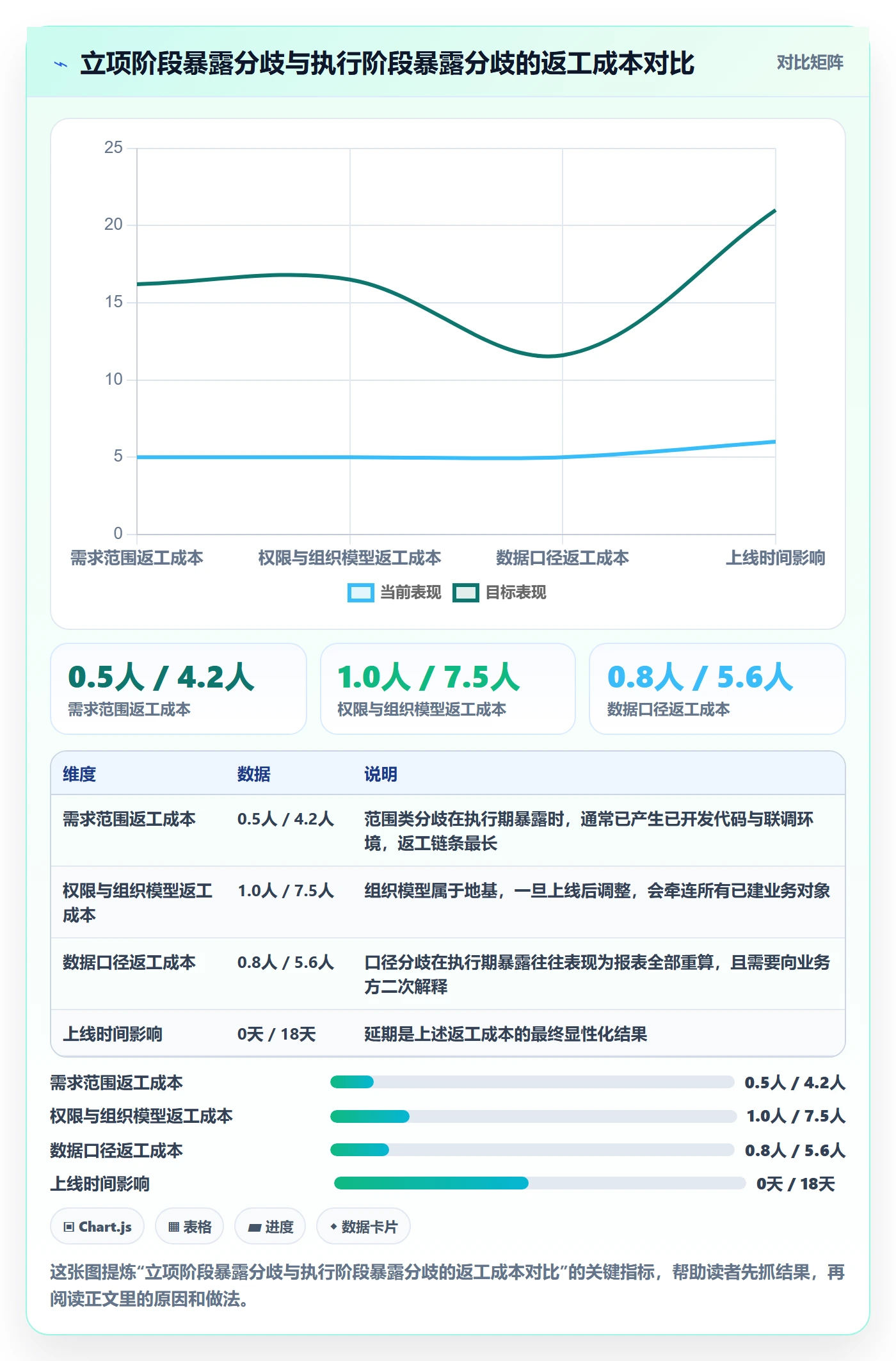
Task: Select the table description starting 口径分歧在执行期暴露
Action: click(597, 974)
